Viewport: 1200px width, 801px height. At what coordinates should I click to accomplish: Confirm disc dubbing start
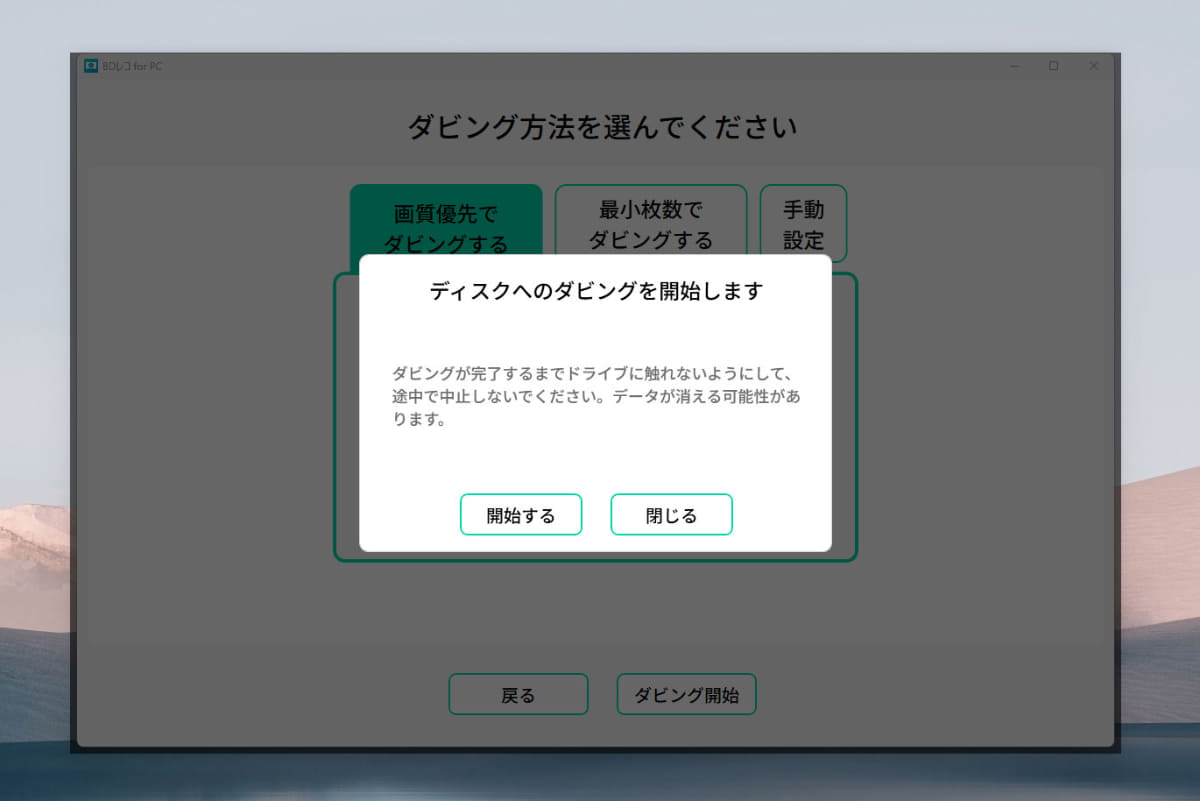click(520, 514)
